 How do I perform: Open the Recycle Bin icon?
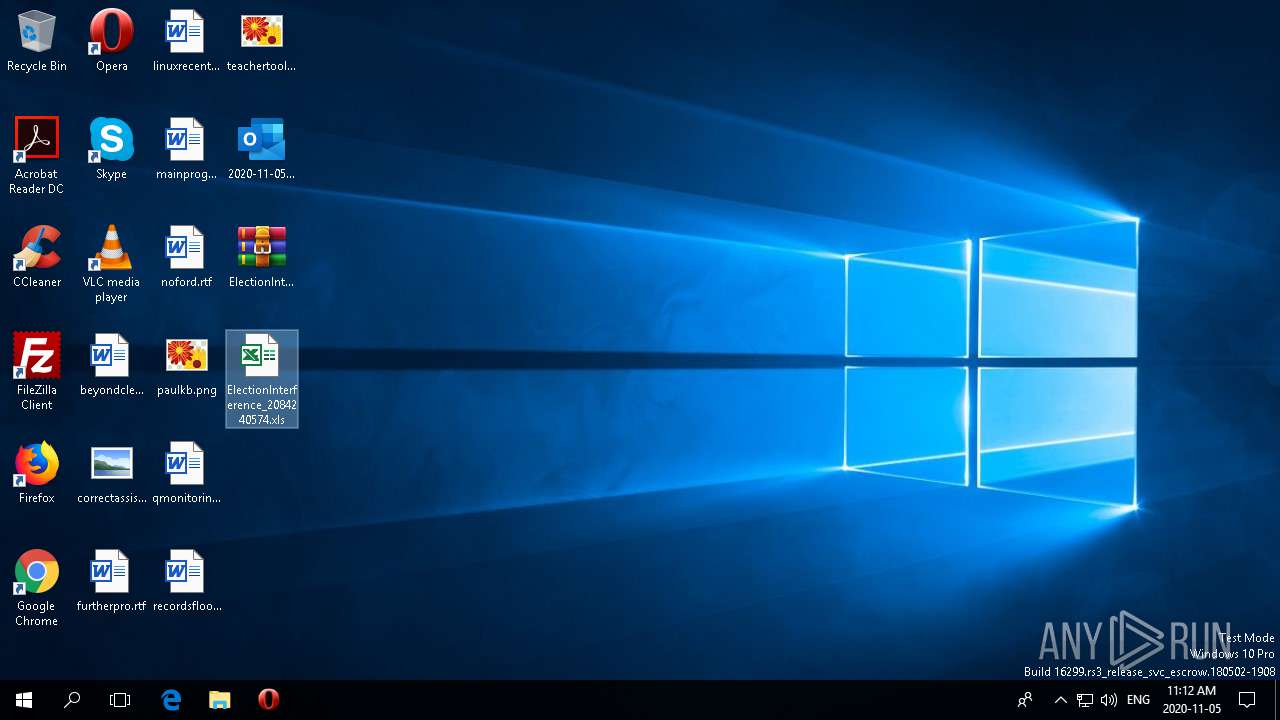tap(37, 40)
